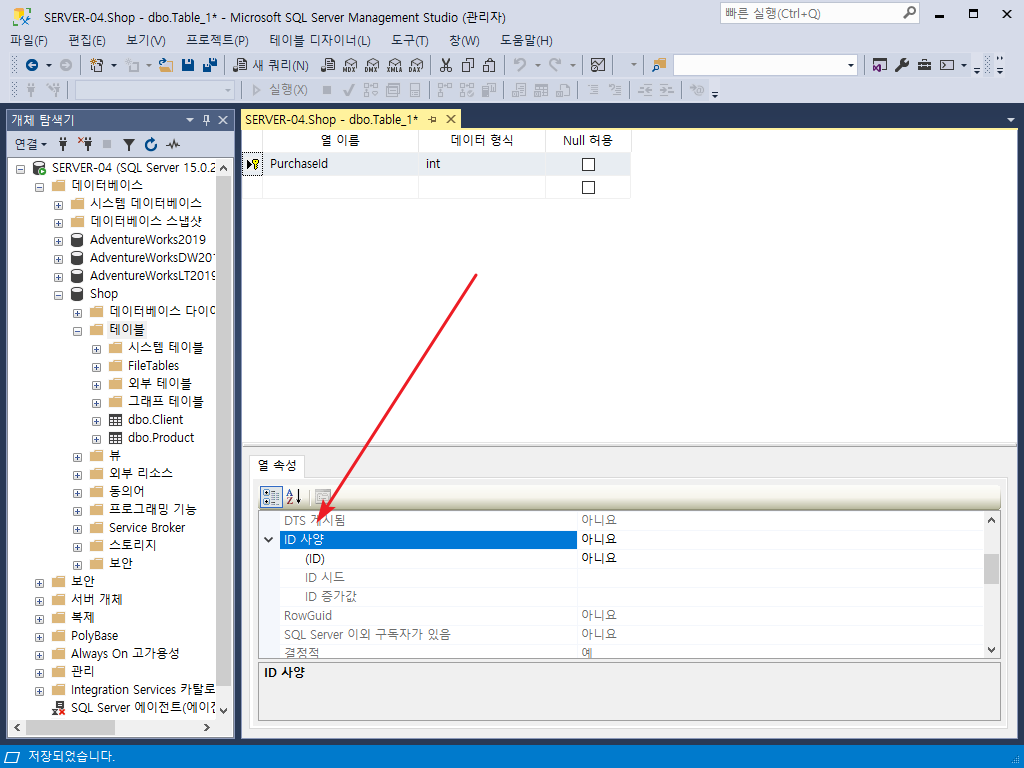Close the dbo.Table_1 tab
The height and width of the screenshot is (768, 1024).
[451, 120]
